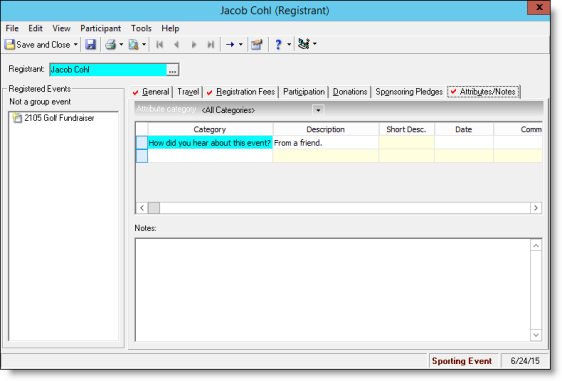562x381 pixels.
Task: Click grid horizontal scrollbar left arrow
Action: tap(142, 208)
